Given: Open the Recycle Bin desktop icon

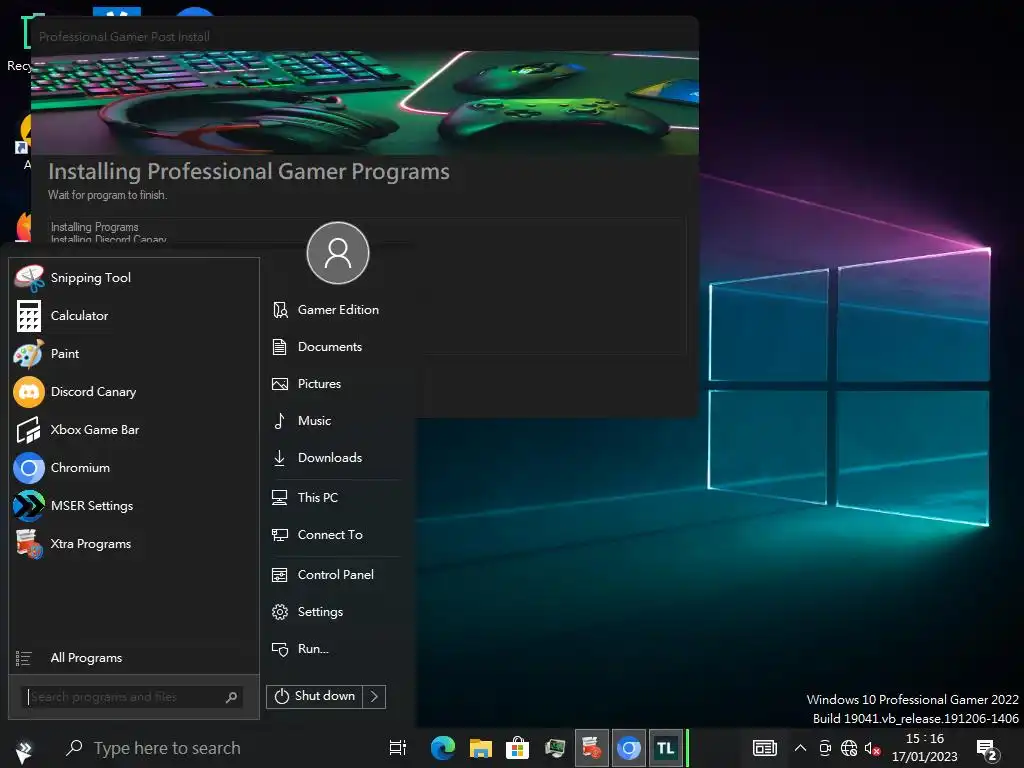Looking at the screenshot, I should point(20,42).
